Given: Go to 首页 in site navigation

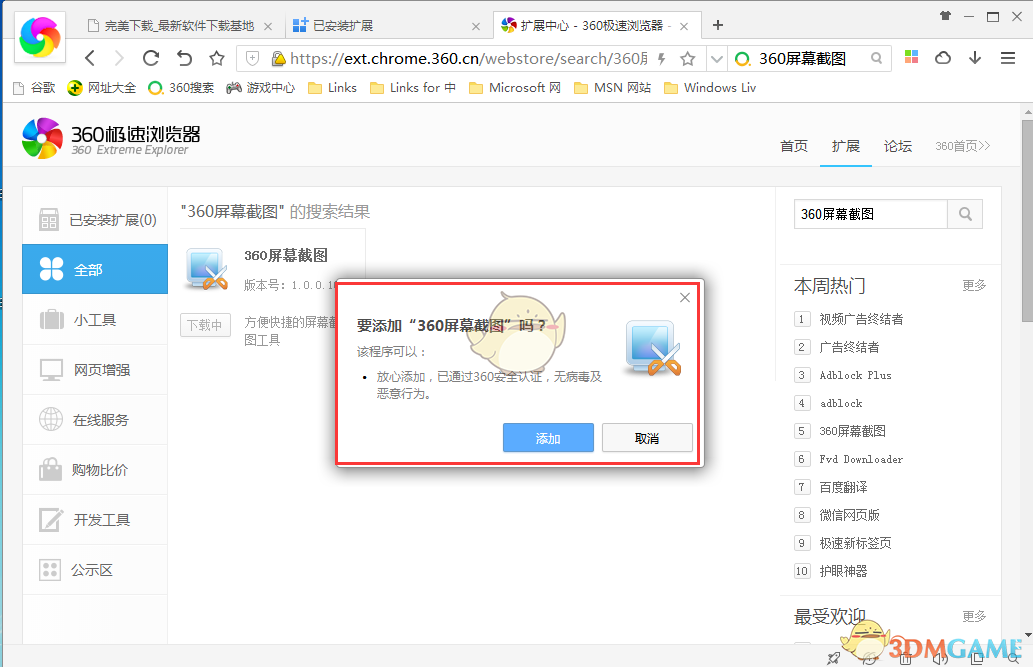Looking at the screenshot, I should [x=794, y=146].
